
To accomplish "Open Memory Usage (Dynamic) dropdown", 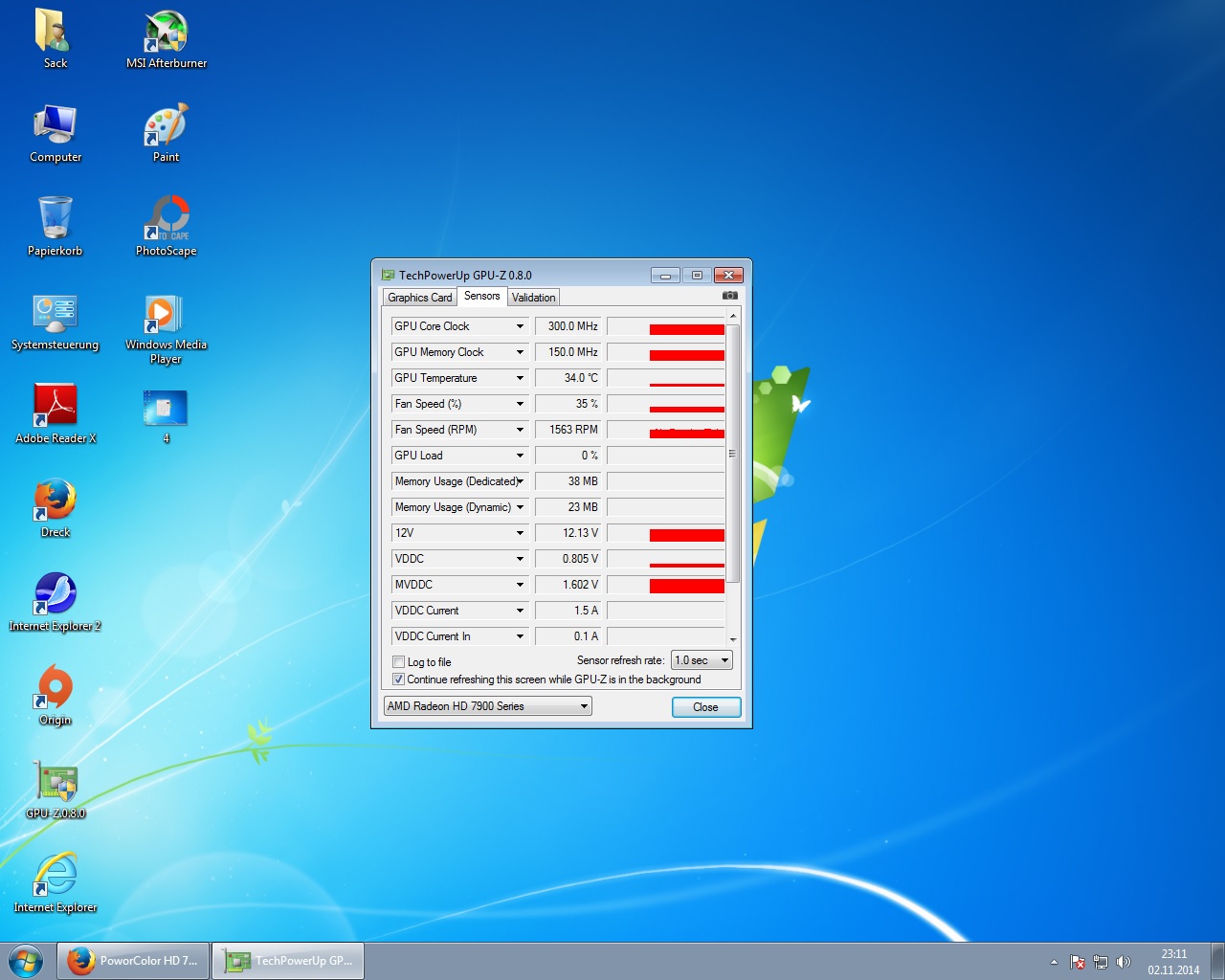I will tap(521, 507).
